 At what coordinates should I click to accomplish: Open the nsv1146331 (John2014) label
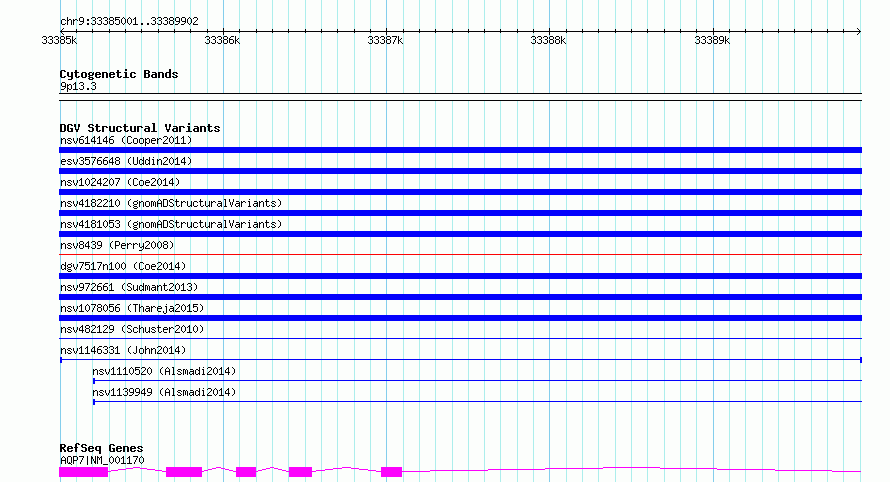123,350
